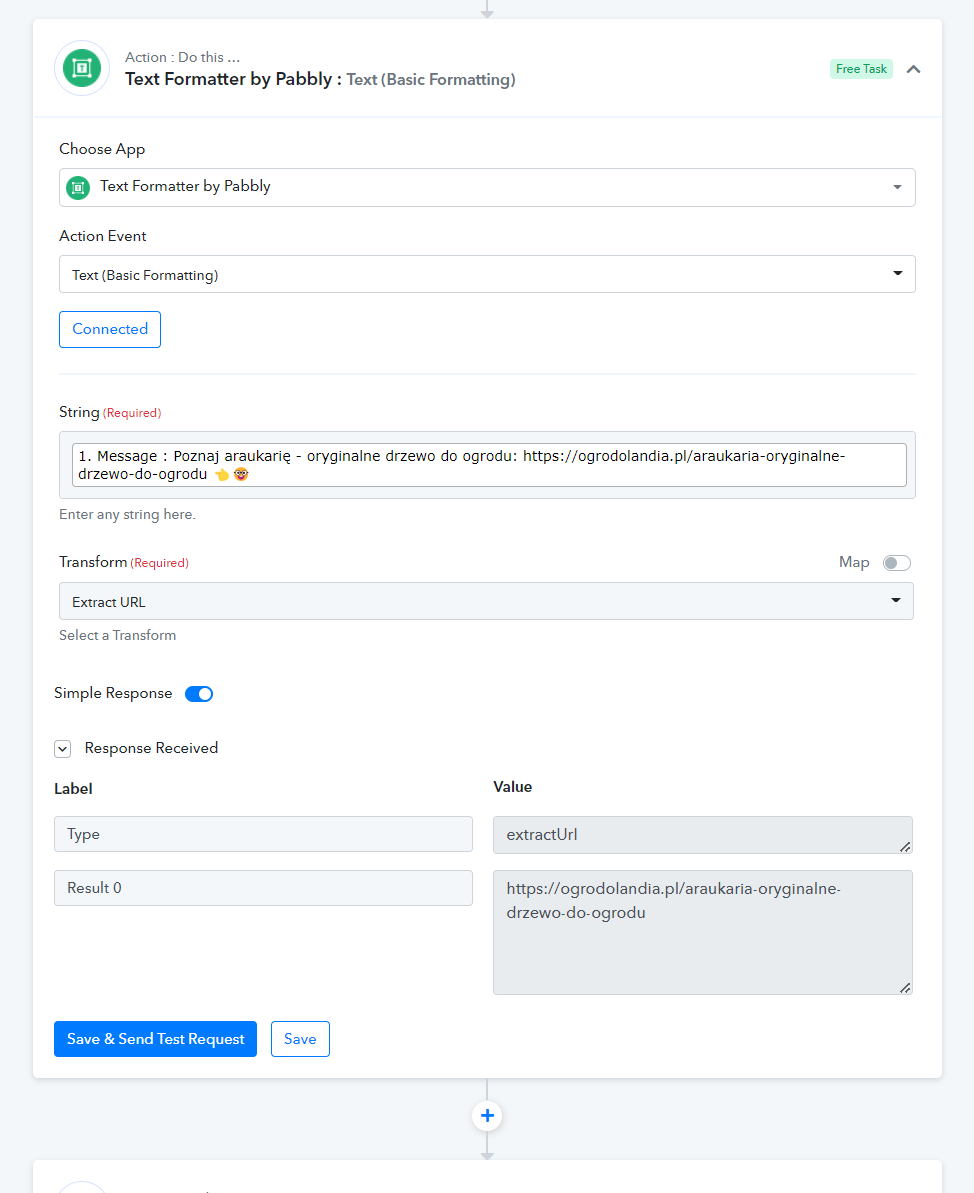Open the Action Event dropdown

[487, 274]
